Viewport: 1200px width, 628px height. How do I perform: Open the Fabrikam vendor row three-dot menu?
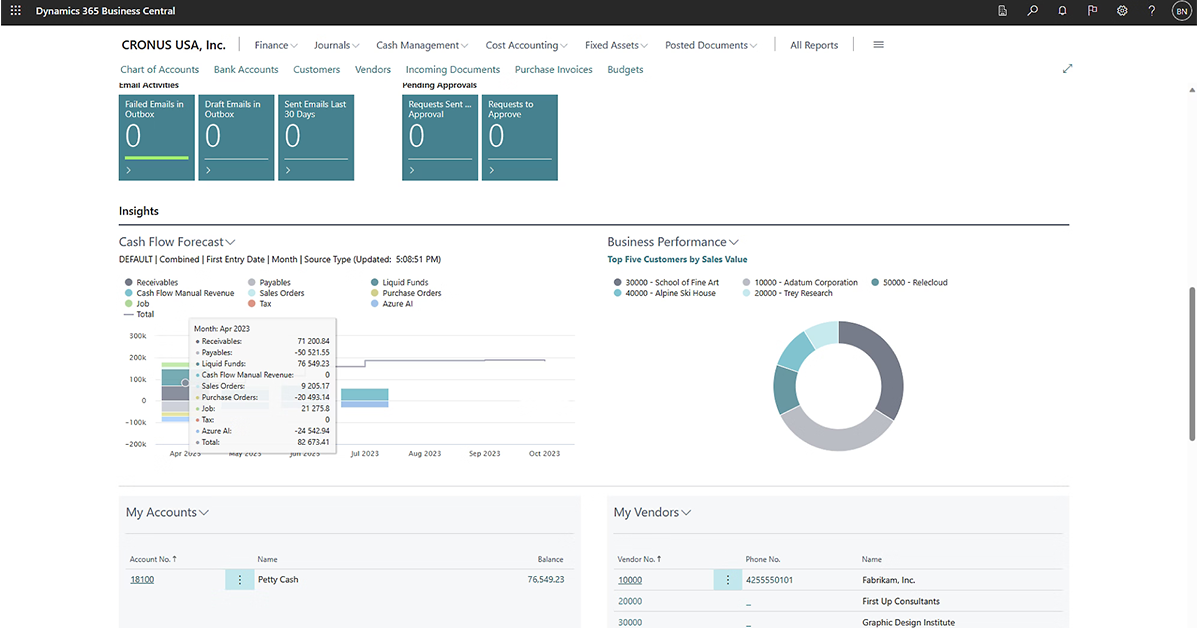[727, 580]
